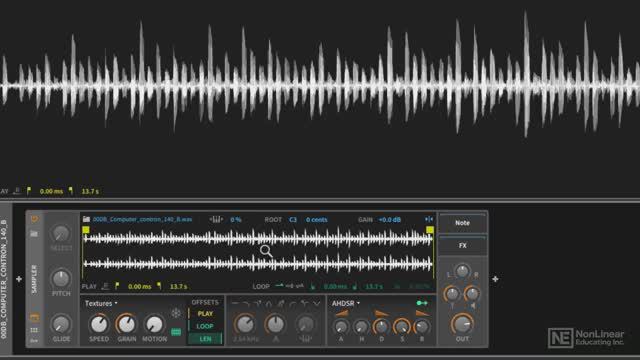Image resolution: width=640 pixels, height=360 pixels.
Task: Select the GAIN +0.0 dB value
Action: (x=389, y=220)
